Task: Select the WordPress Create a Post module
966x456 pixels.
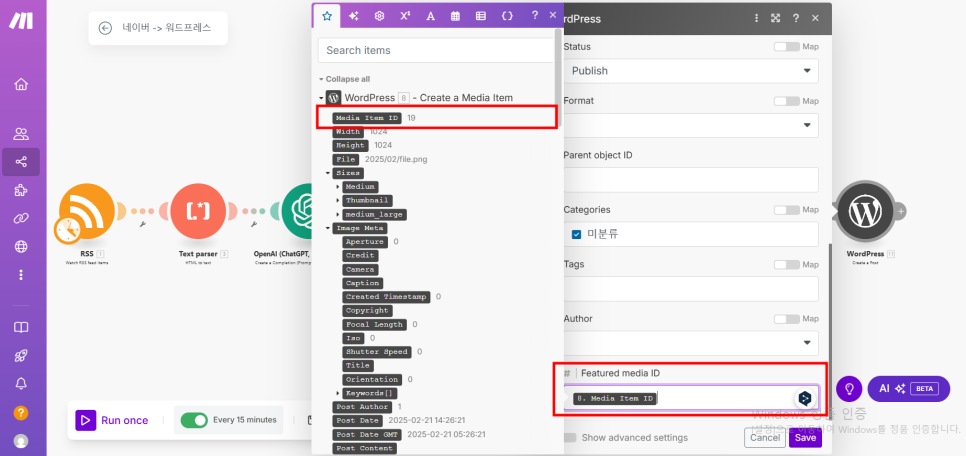Action: click(x=866, y=211)
